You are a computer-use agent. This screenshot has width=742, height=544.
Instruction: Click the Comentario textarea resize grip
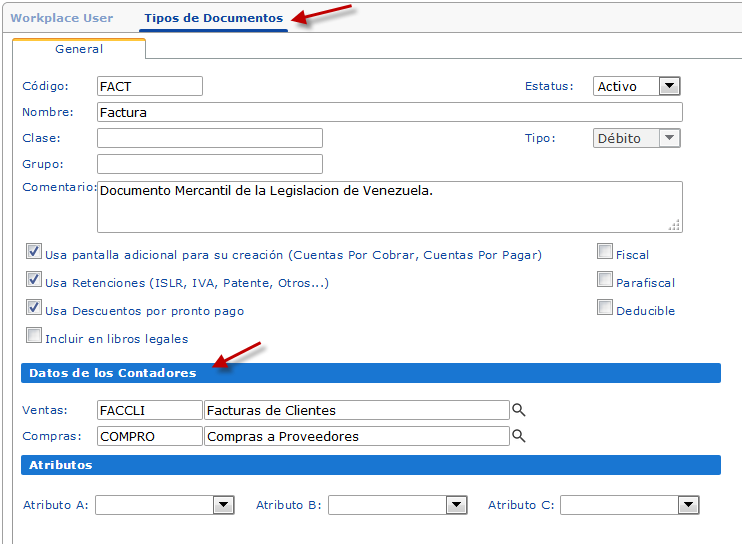click(674, 225)
